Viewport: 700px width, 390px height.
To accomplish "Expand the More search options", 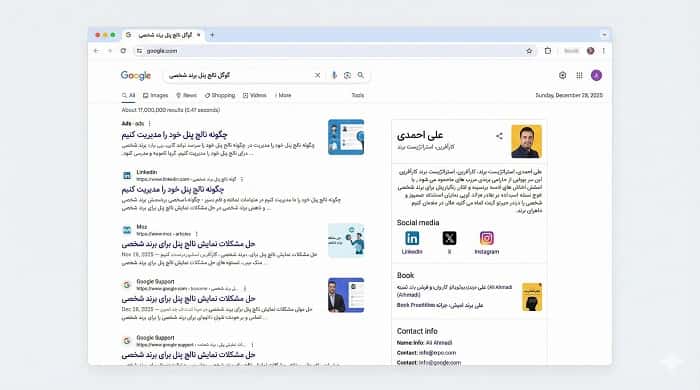I will 283,95.
